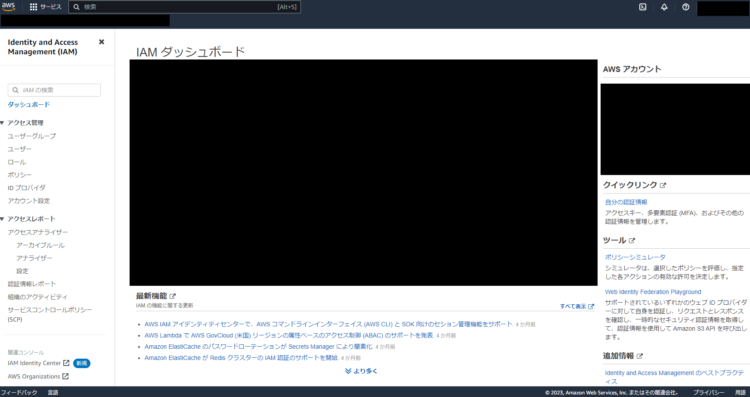This screenshot has height=397, width=750.
Task: Open アクセスアナライザー in the sidebar
Action: point(38,232)
